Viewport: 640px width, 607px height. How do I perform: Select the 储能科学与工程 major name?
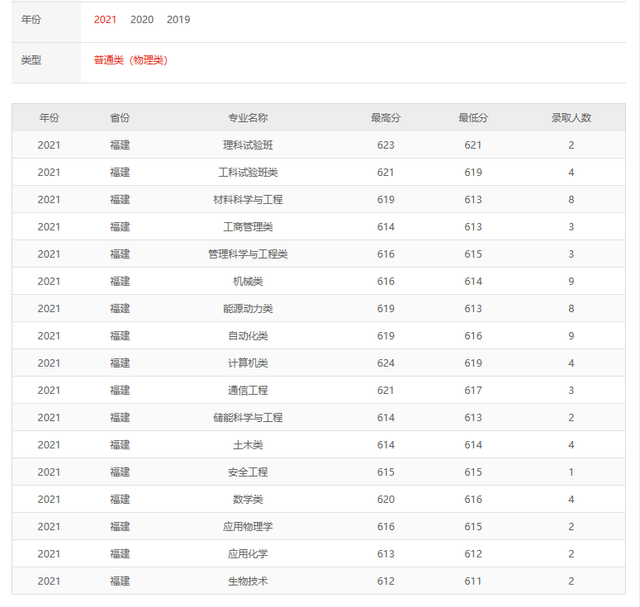coord(248,418)
